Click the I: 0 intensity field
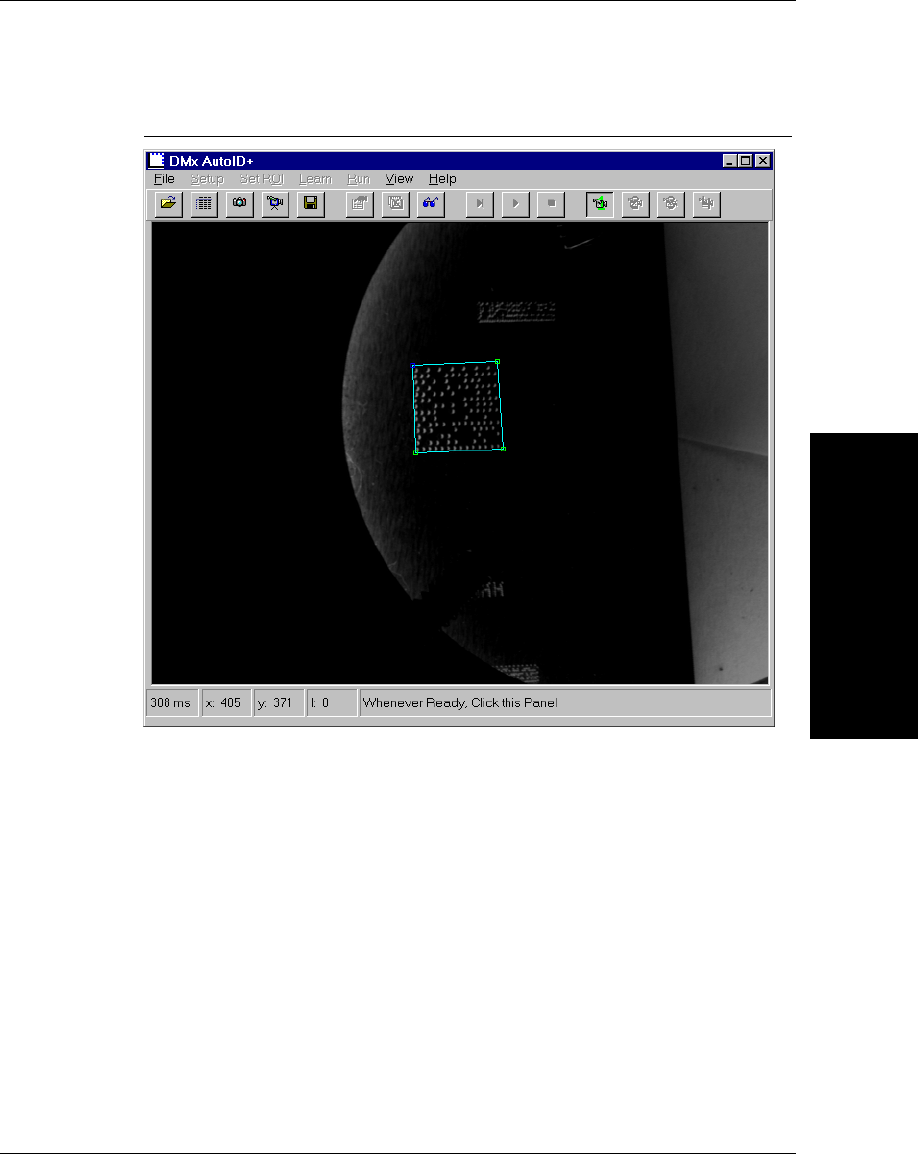 [332, 703]
